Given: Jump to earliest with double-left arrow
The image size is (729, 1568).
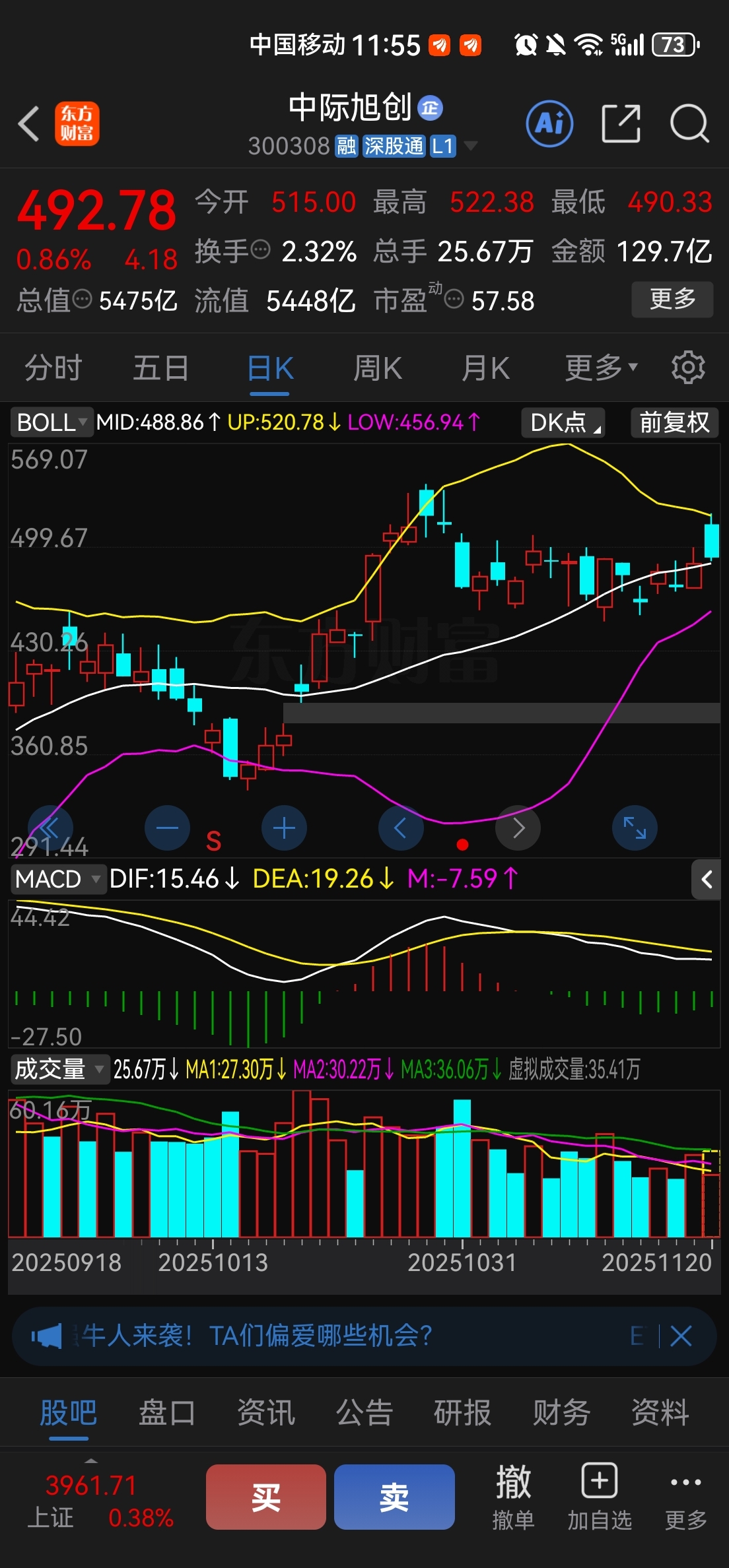Looking at the screenshot, I should 50,828.
